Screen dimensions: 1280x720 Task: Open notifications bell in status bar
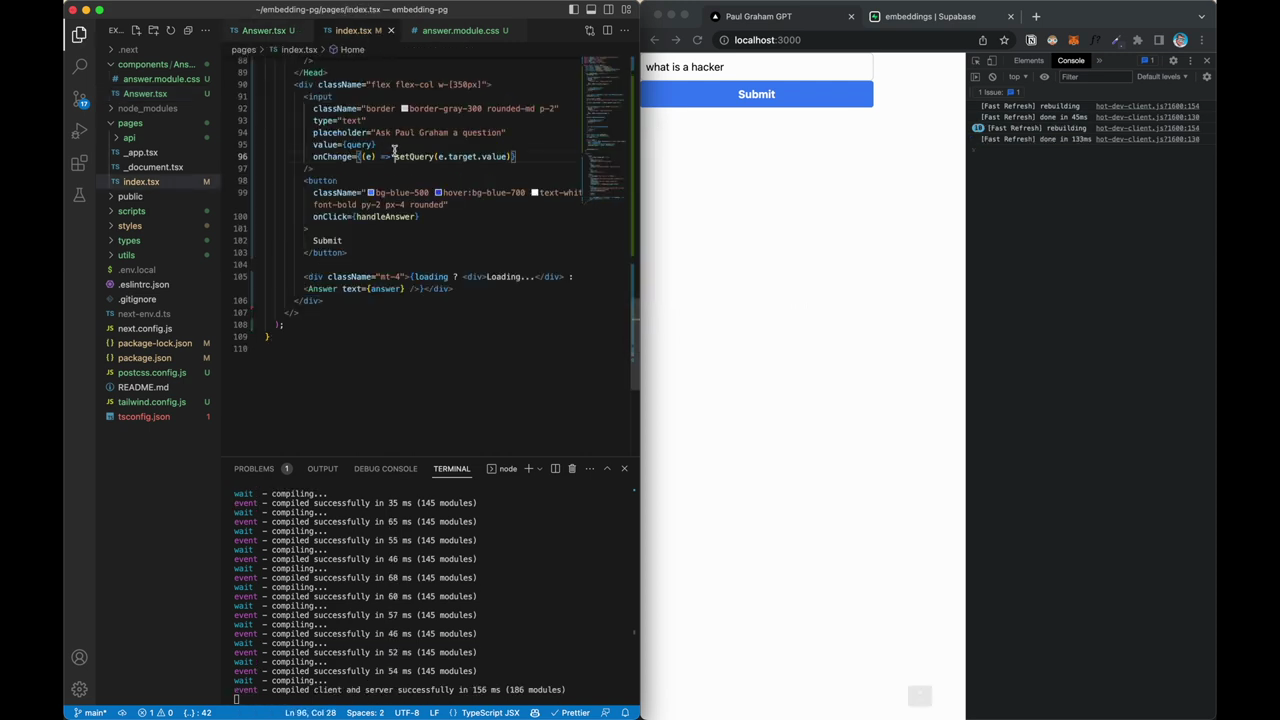(625, 713)
